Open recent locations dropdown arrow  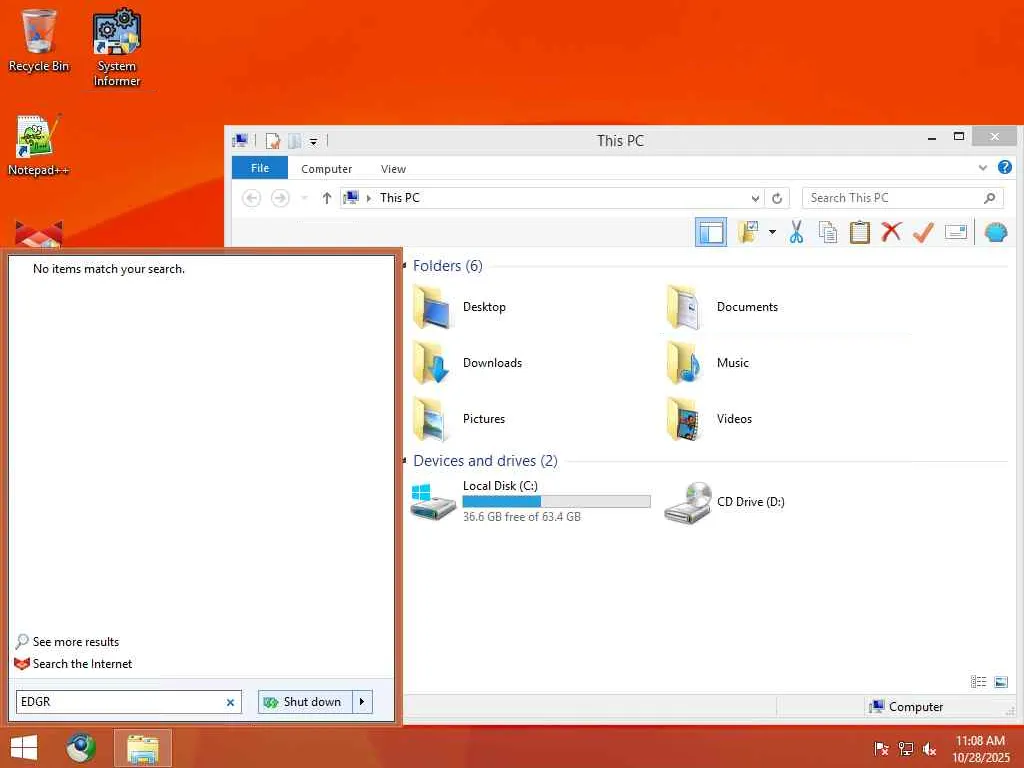point(304,198)
